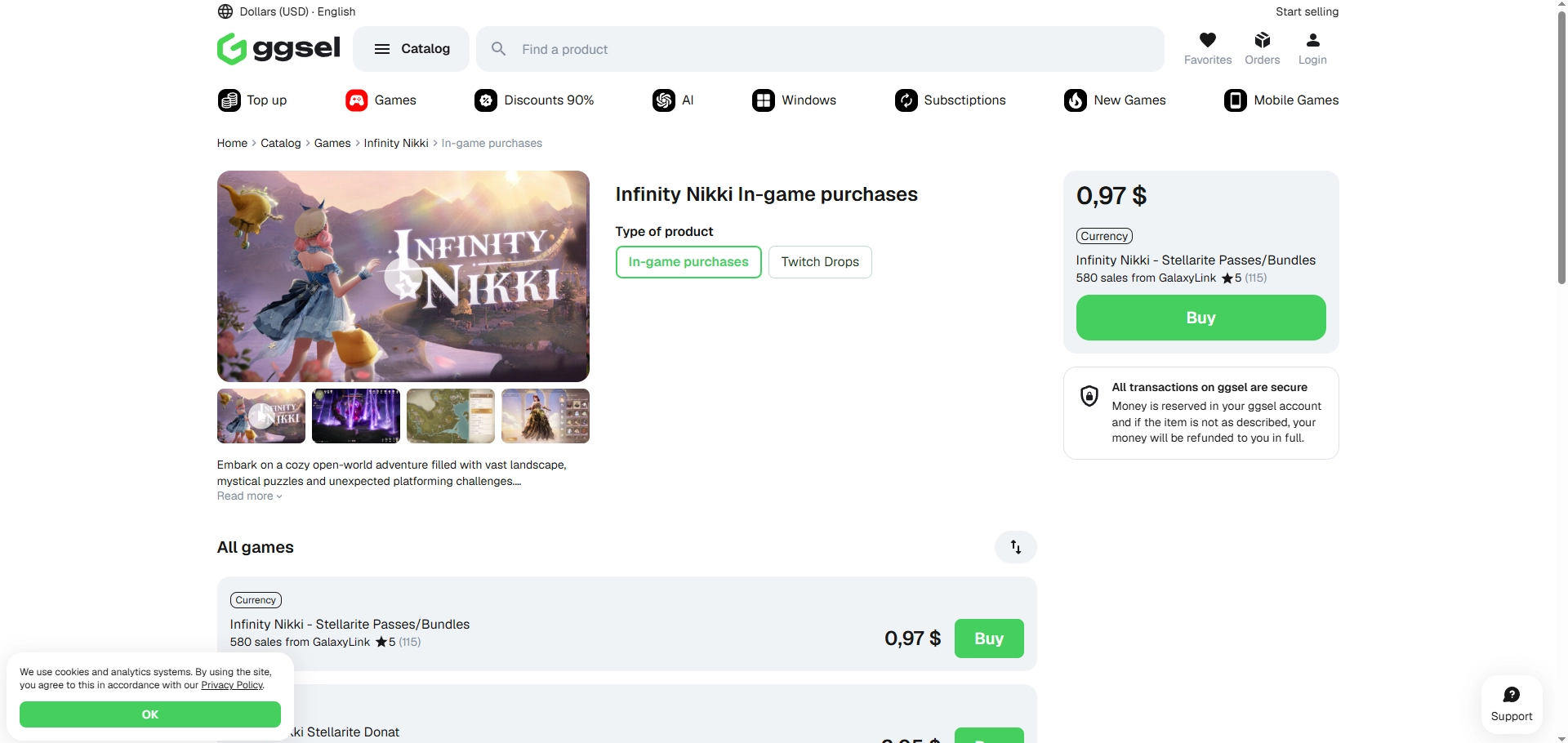Click the 0,97 $ price heading
The image size is (1568, 743).
coord(1111,196)
